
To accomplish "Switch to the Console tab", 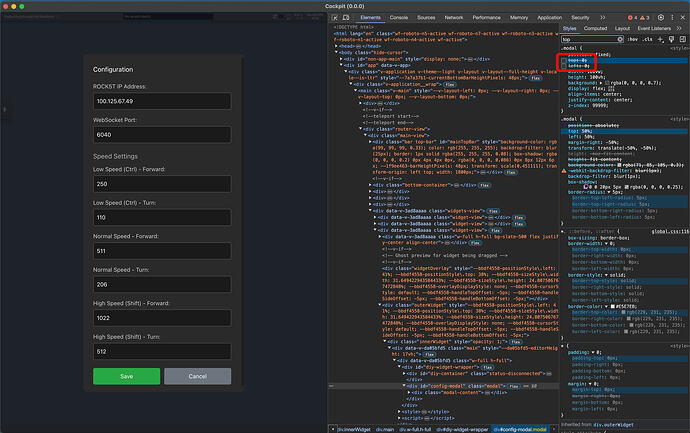I will (399, 18).
